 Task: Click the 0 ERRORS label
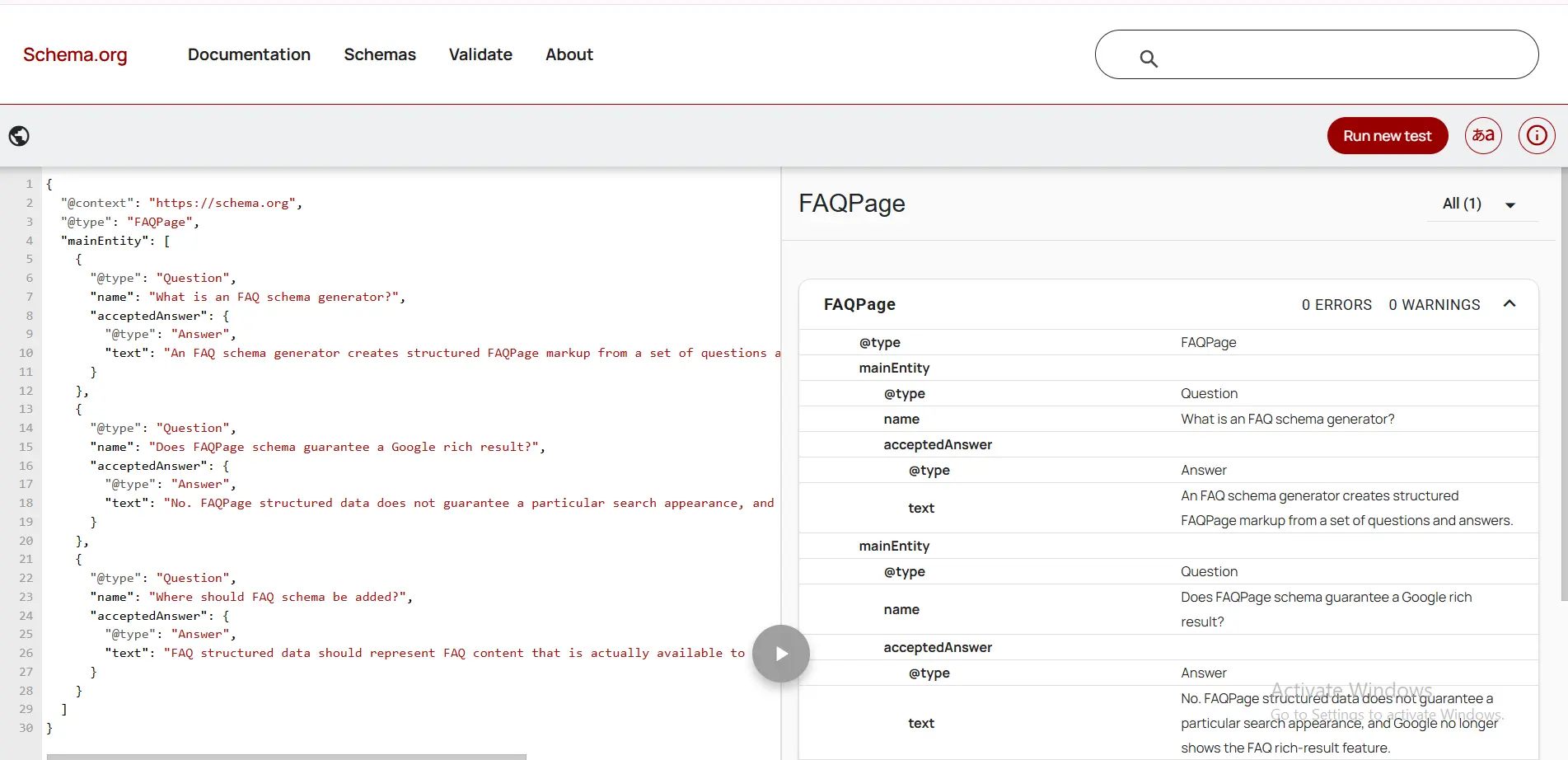1336,305
